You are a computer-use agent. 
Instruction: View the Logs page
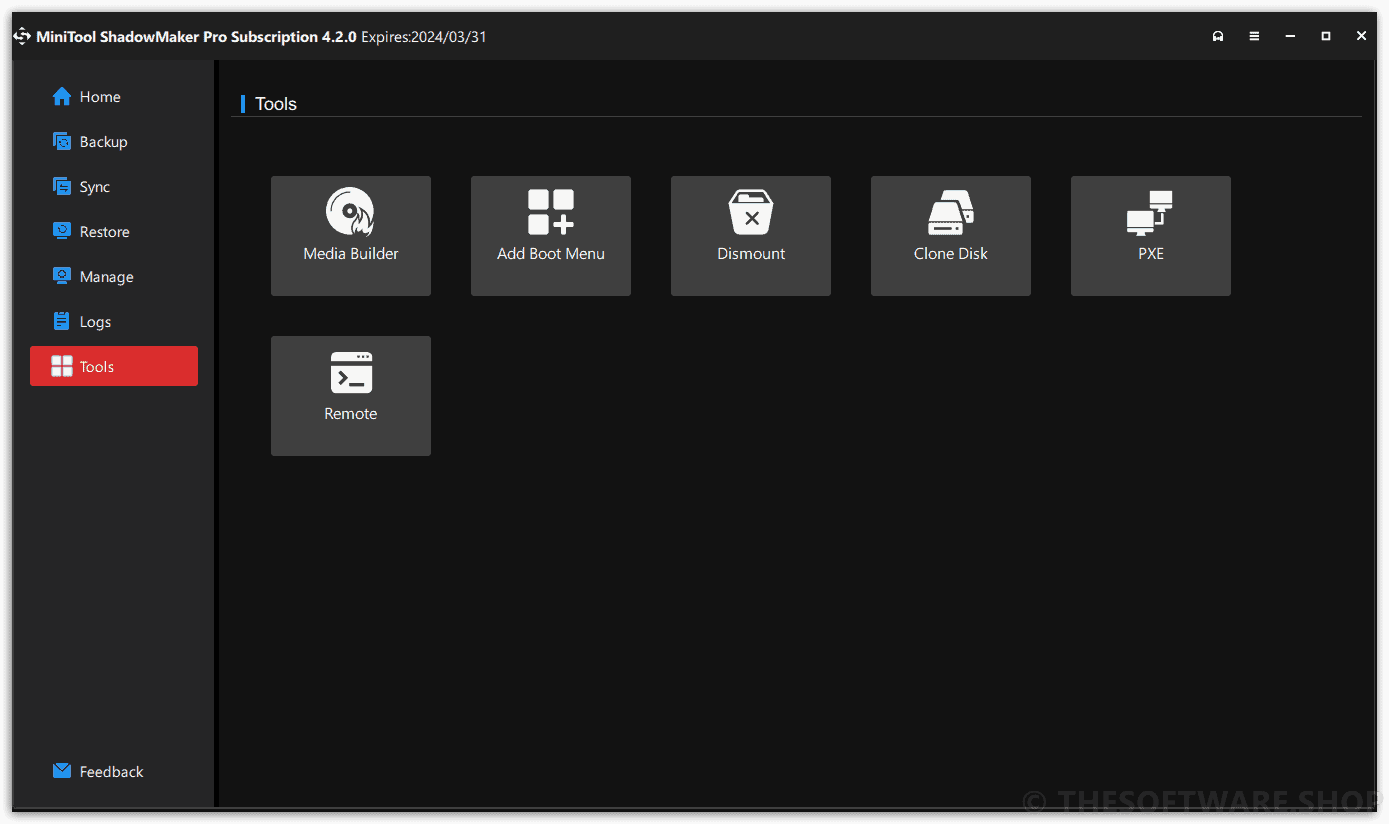[114, 322]
